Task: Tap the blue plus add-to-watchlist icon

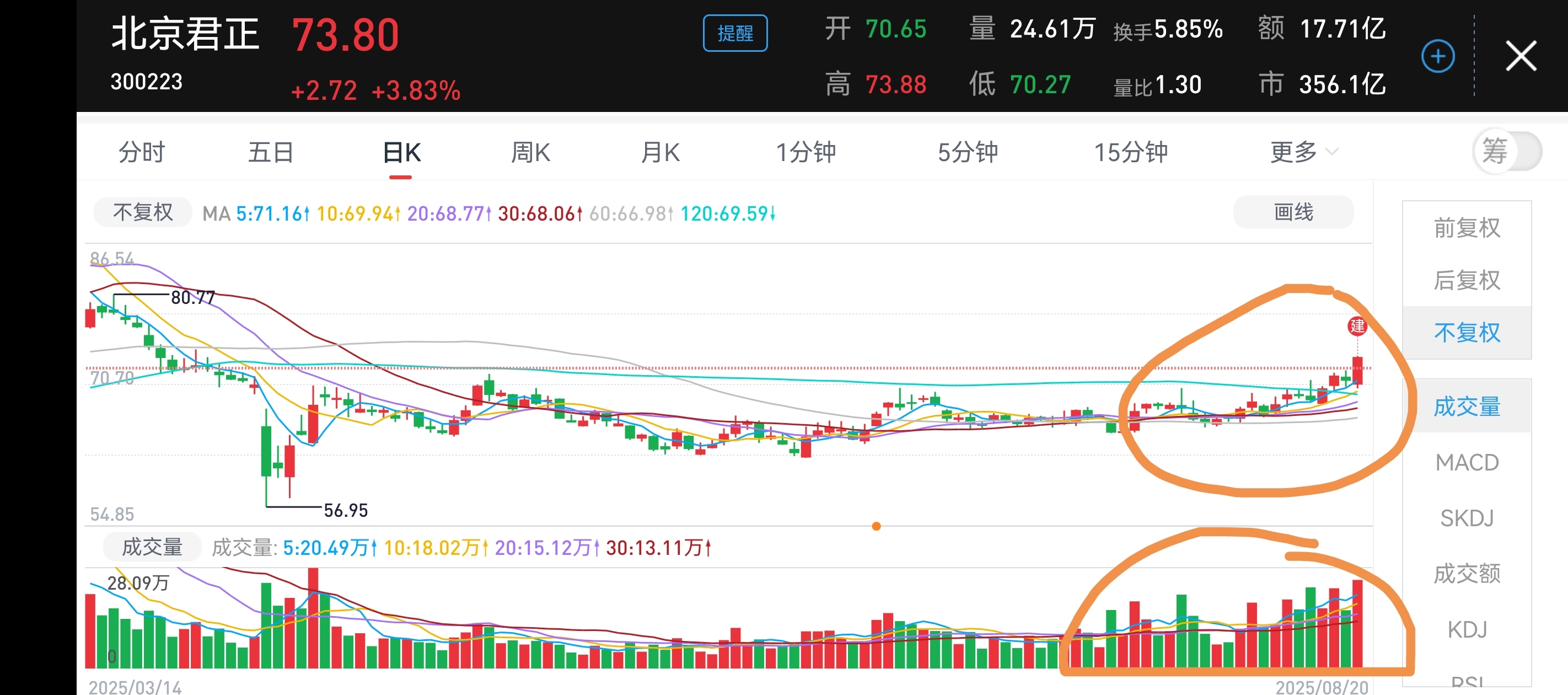Action: (x=1438, y=57)
